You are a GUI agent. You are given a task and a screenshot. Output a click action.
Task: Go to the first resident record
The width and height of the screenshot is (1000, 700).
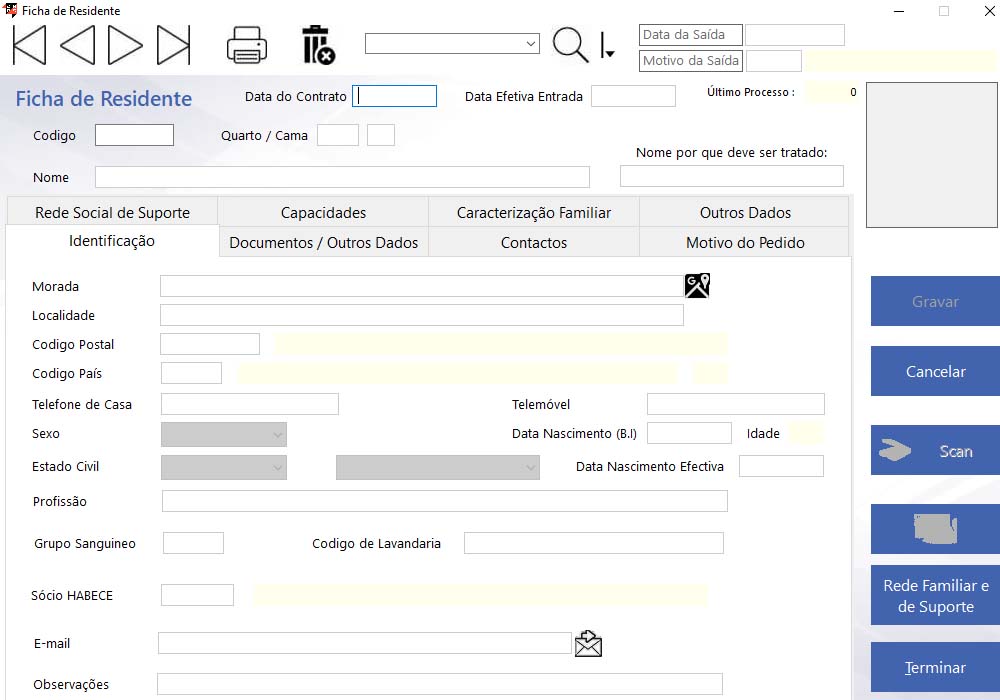point(29,45)
